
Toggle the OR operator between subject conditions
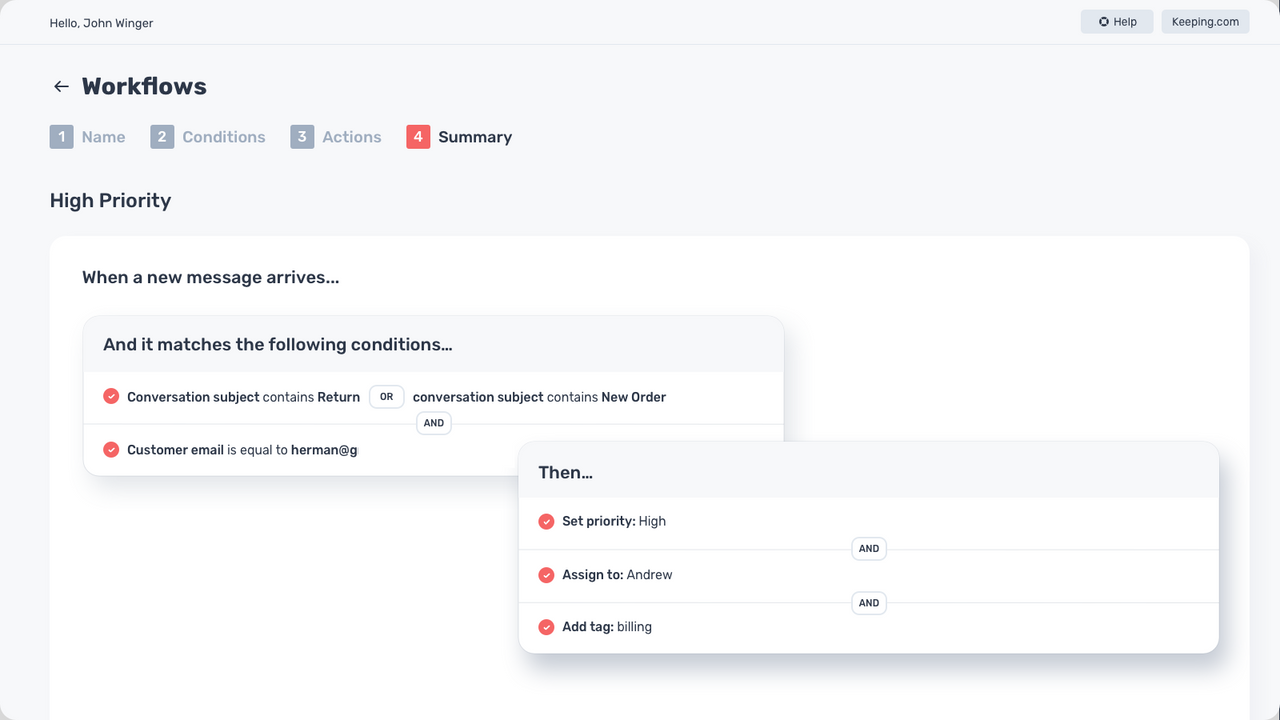[x=386, y=396]
